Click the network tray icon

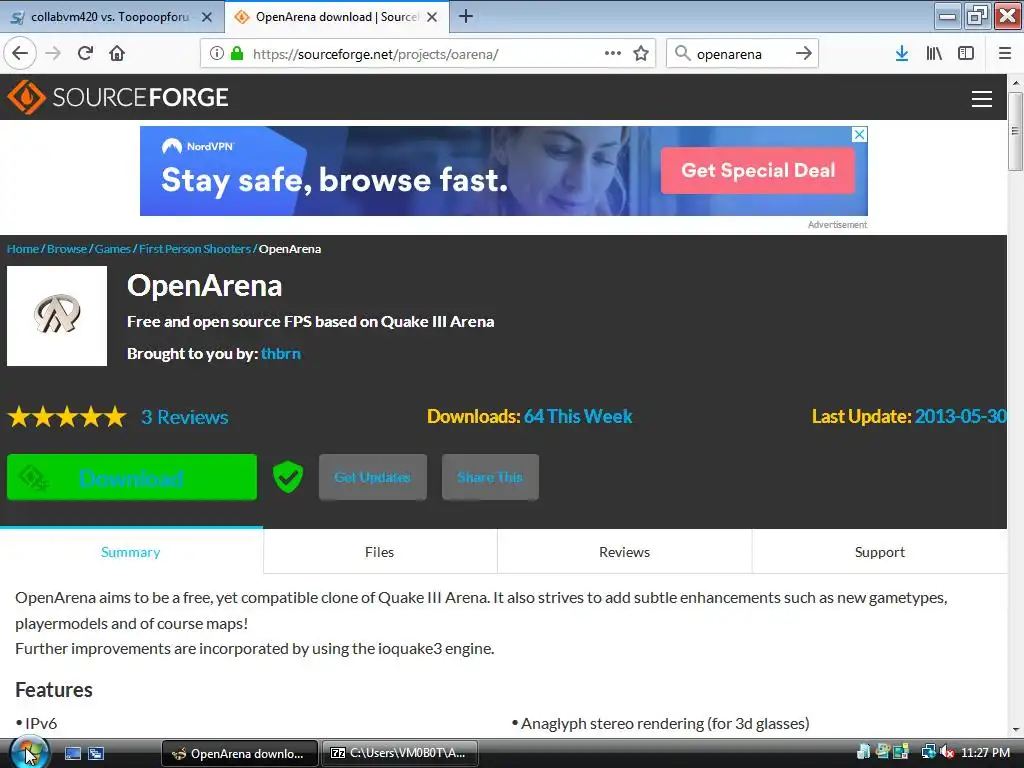click(x=928, y=752)
